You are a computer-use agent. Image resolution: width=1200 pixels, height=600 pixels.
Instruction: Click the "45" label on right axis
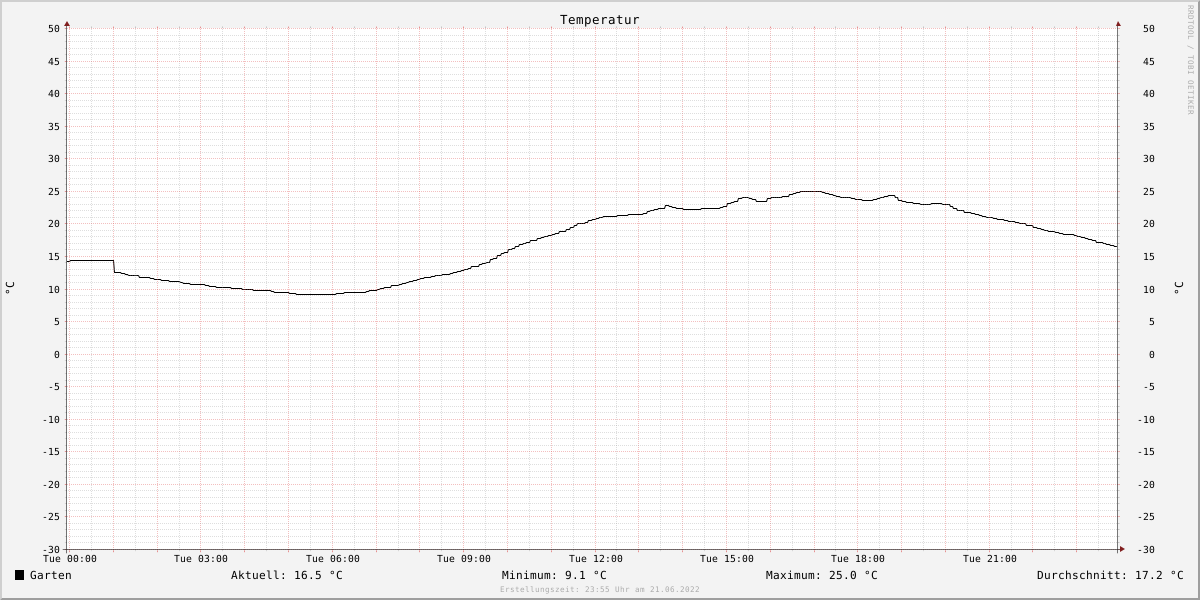[x=1149, y=62]
